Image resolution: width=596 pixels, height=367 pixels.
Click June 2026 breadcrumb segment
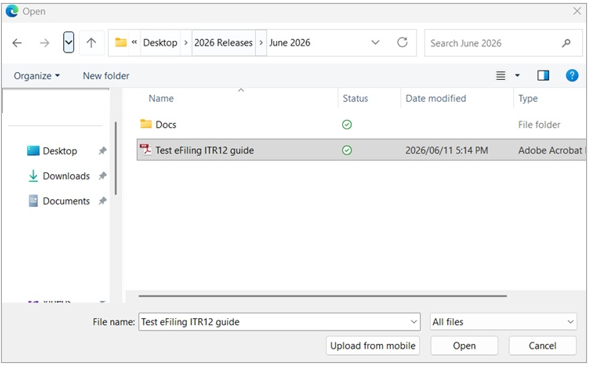(x=290, y=43)
